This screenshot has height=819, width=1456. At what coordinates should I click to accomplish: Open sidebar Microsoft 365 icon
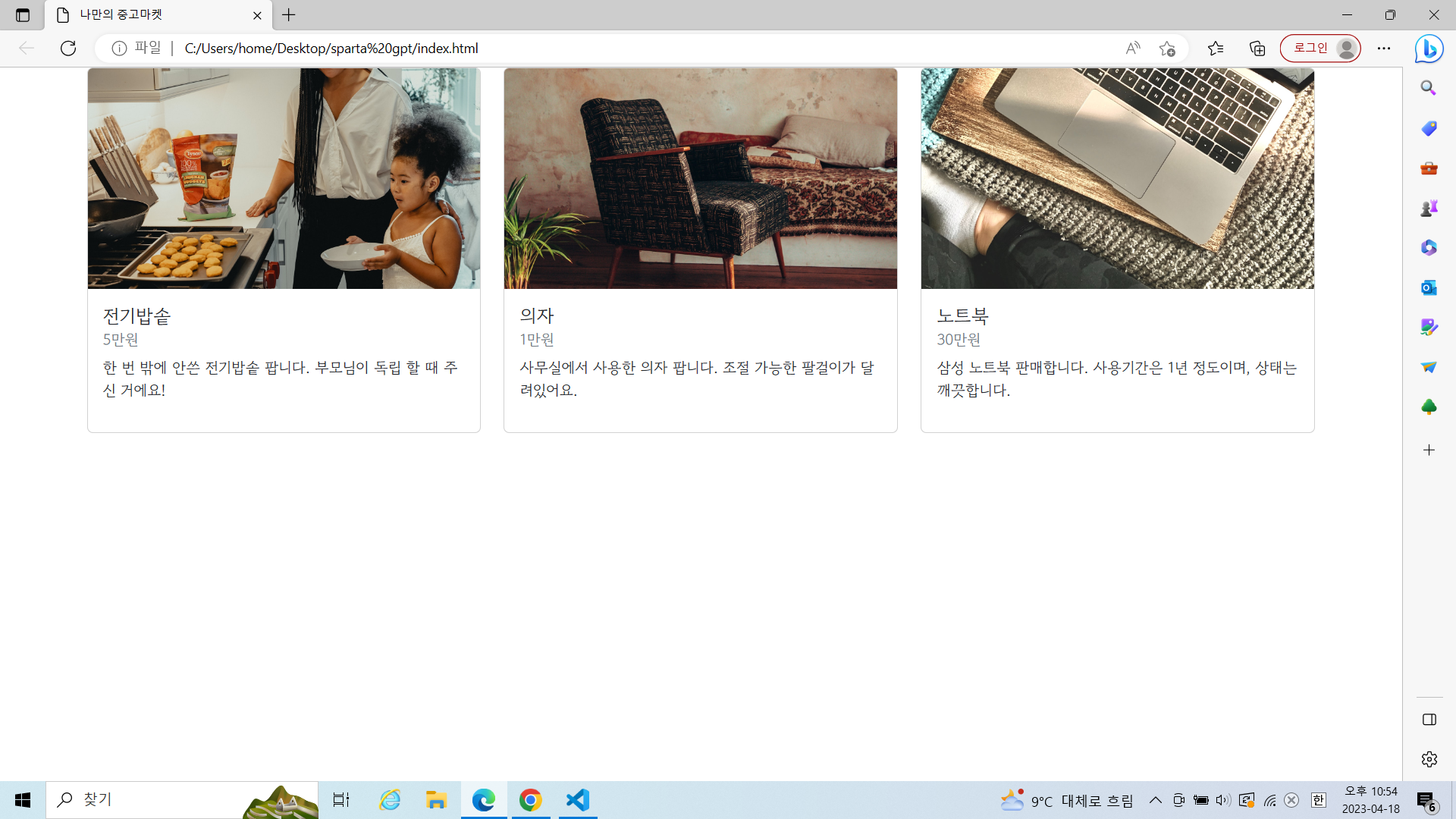click(1429, 247)
